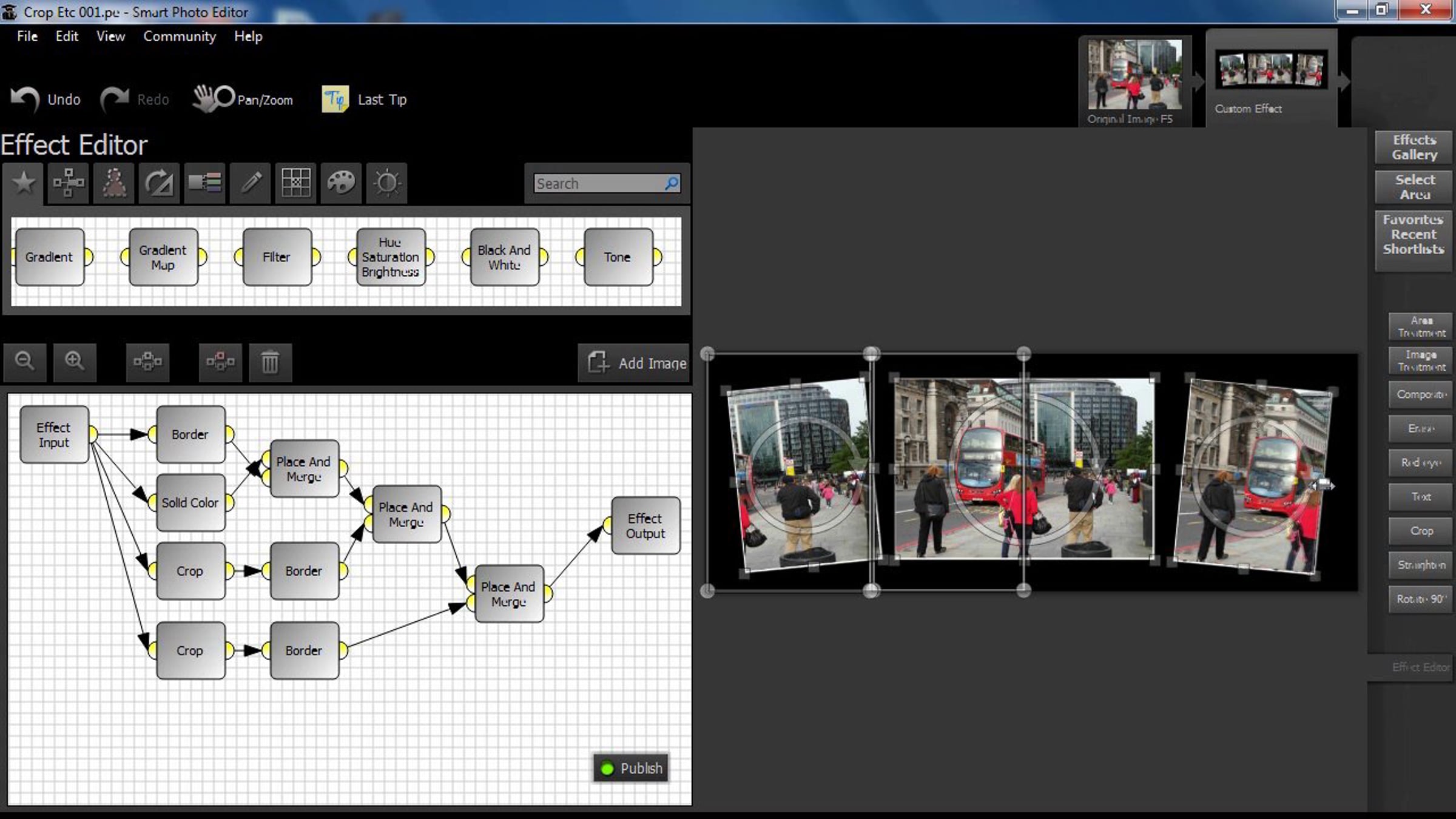Viewport: 1456px width, 819px height.
Task: Click in the effect Search field
Action: (x=599, y=183)
